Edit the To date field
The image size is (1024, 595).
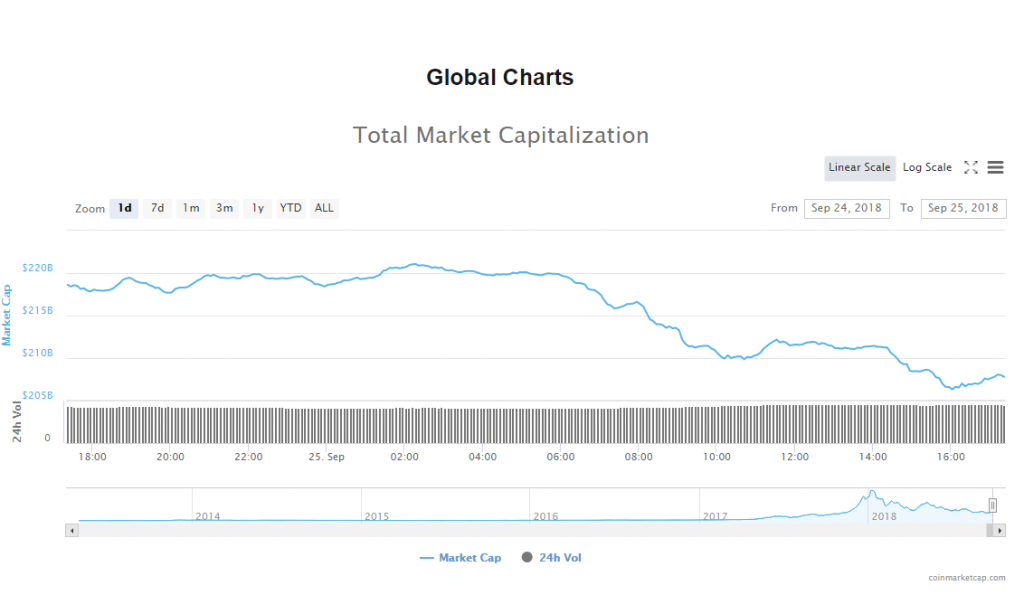click(x=963, y=208)
